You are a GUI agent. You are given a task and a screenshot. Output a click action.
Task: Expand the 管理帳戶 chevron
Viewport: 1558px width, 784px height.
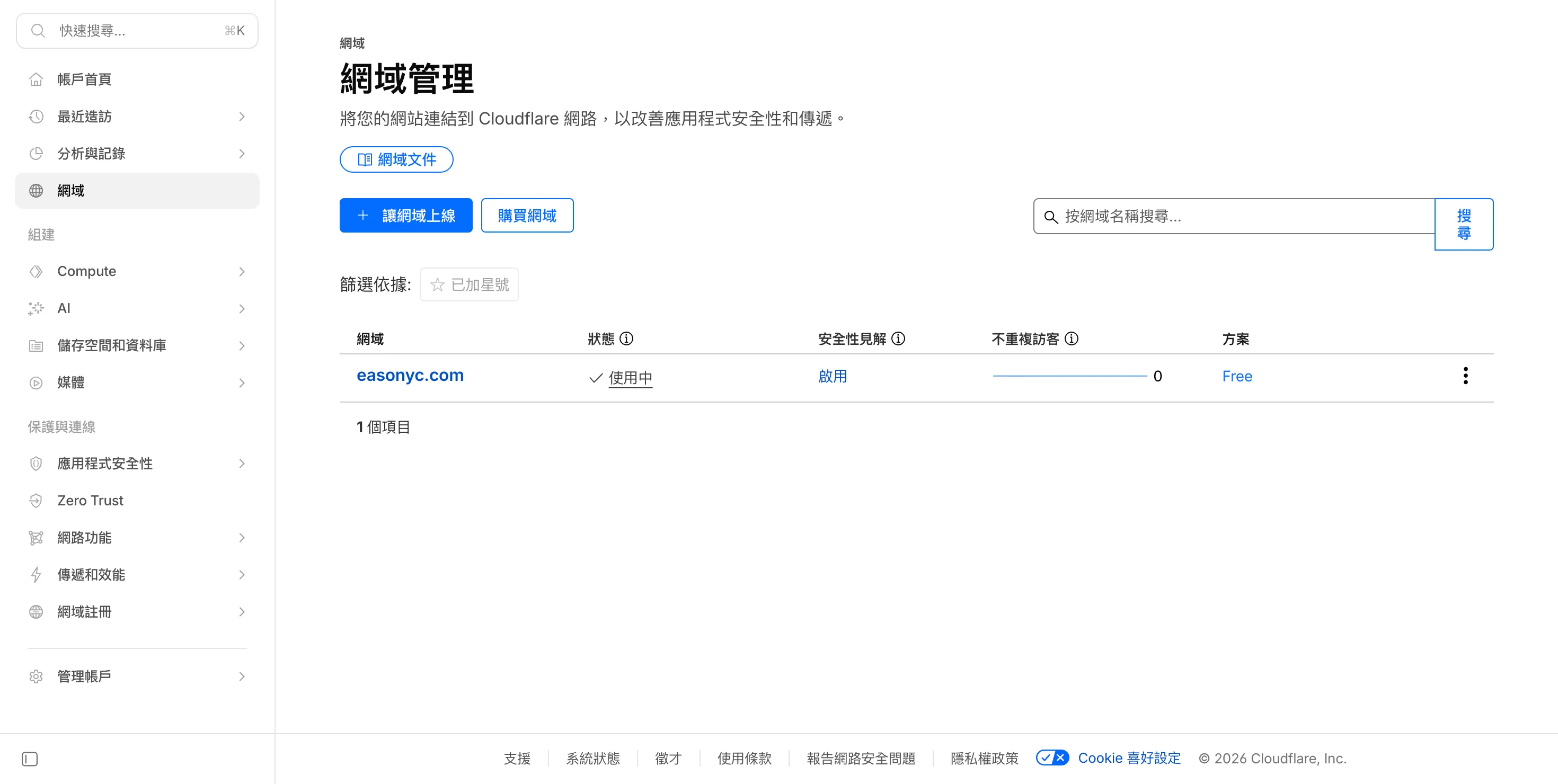tap(241, 676)
